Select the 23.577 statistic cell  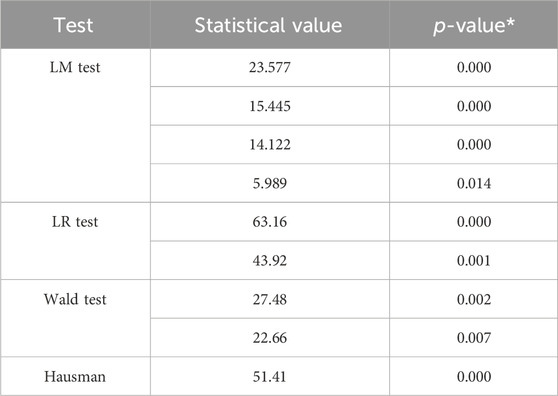click(x=270, y=67)
